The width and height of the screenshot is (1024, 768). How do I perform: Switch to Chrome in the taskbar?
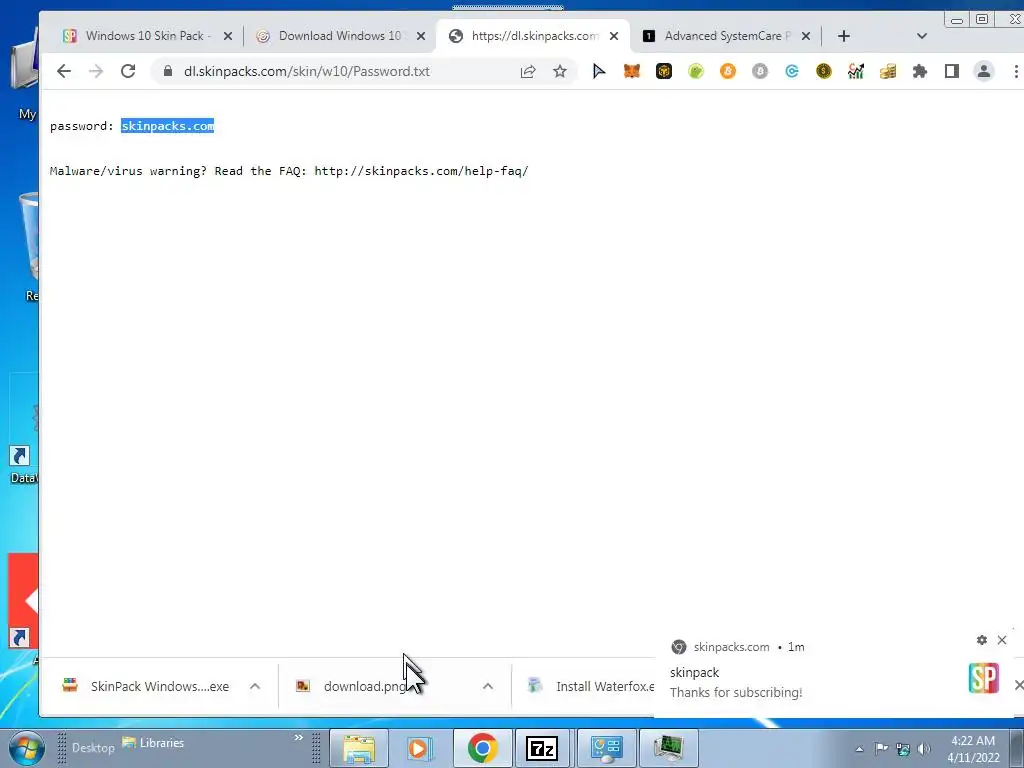tap(482, 748)
